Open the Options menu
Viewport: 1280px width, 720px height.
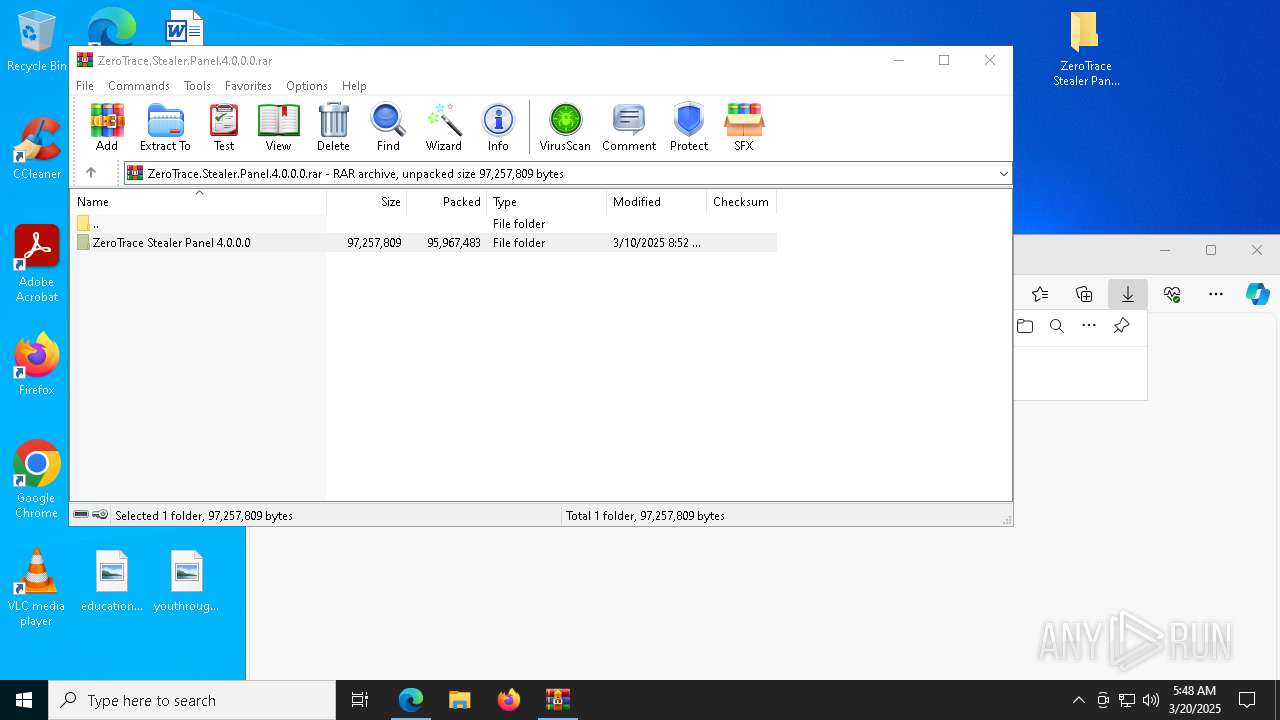click(307, 86)
